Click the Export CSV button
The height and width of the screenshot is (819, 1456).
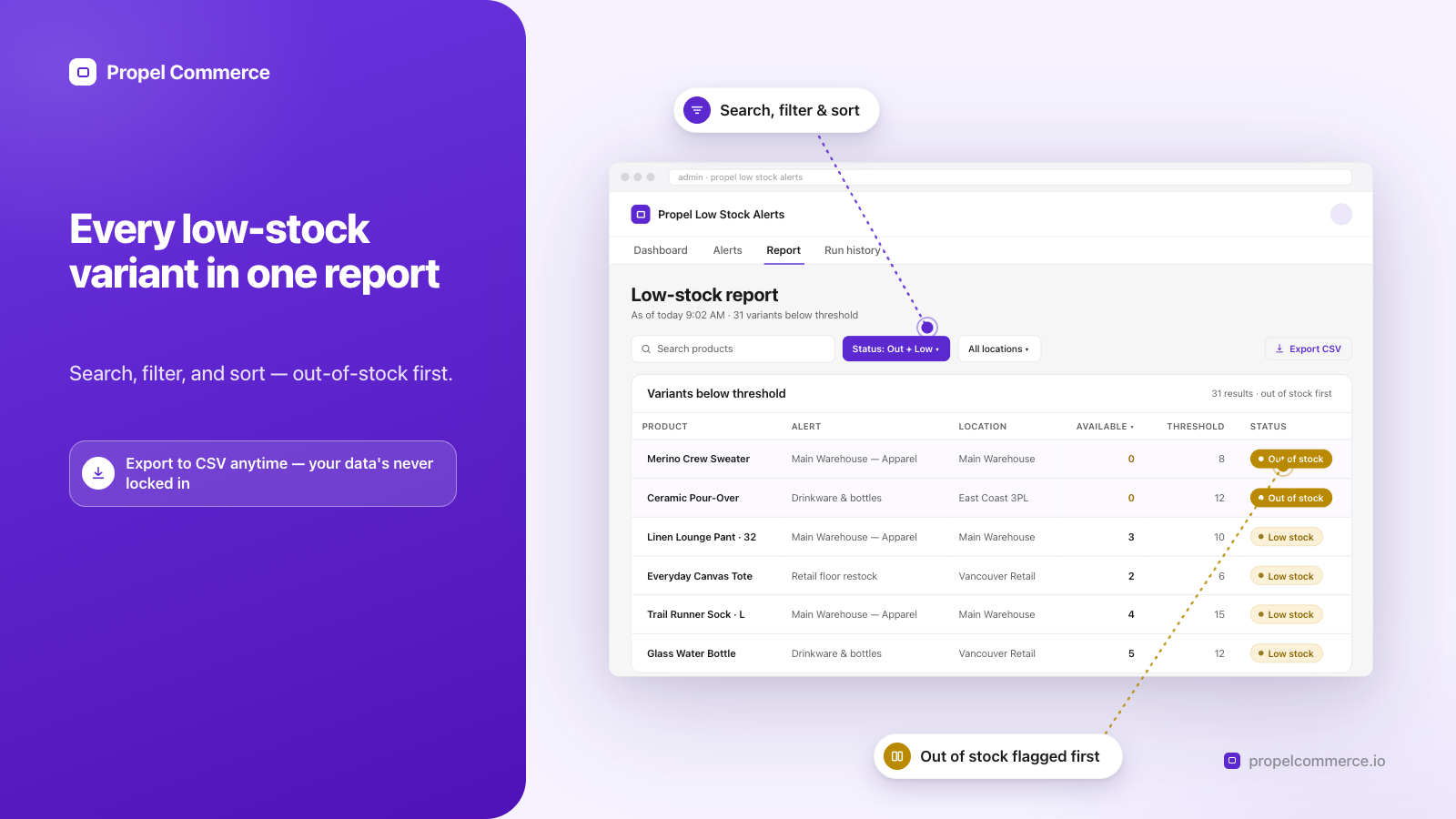(x=1308, y=349)
